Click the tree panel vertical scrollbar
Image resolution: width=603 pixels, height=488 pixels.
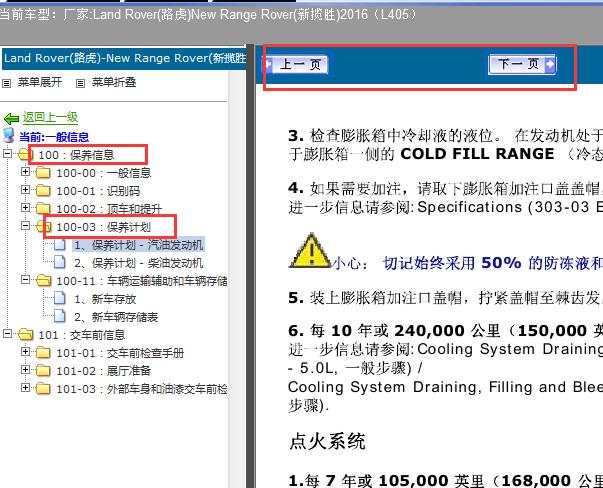pyautogui.click(x=236, y=279)
